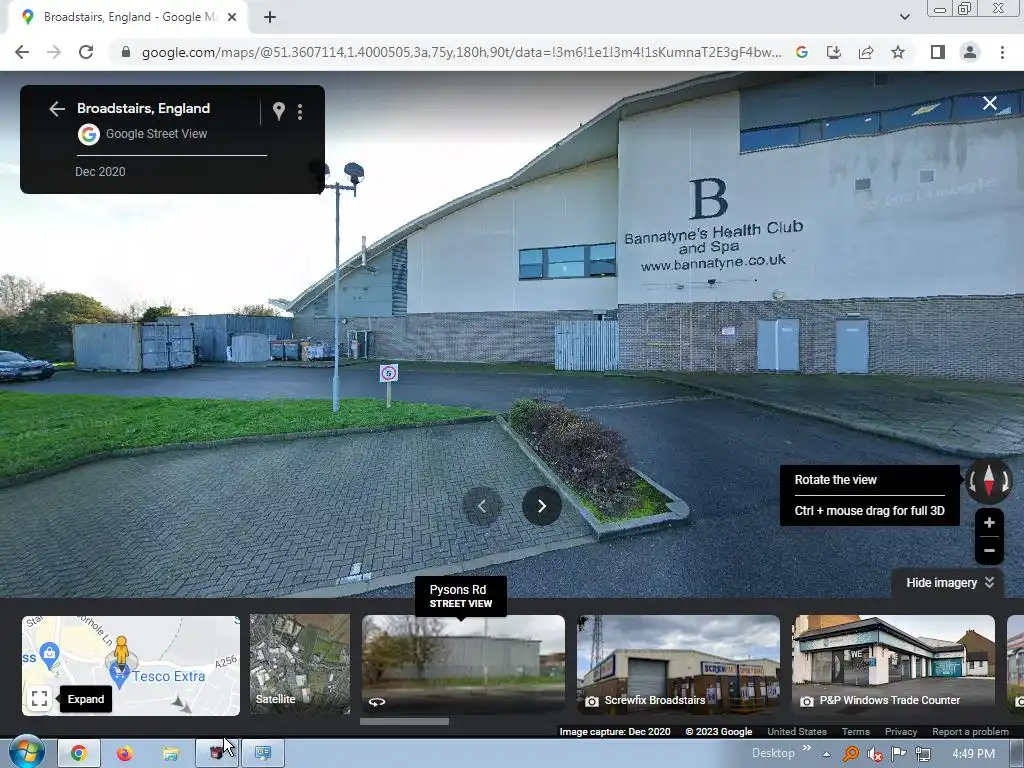
Task: Share this page icon in address bar
Action: pyautogui.click(x=866, y=52)
